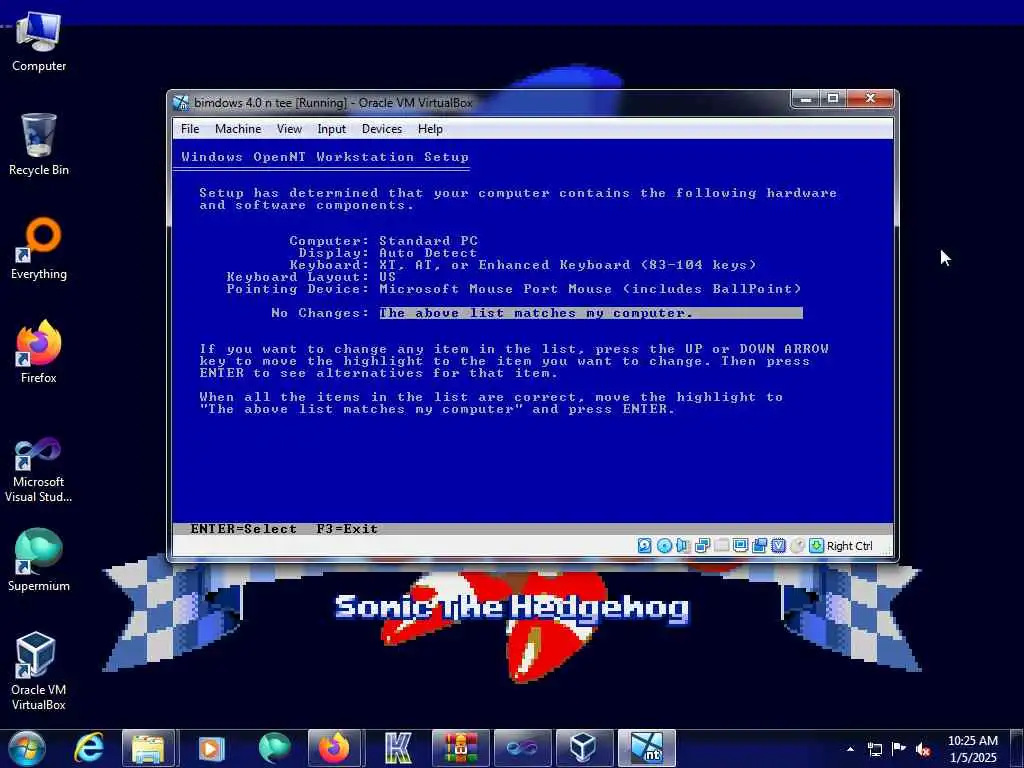Click the mouse integration indicator icon
Image resolution: width=1024 pixels, height=768 pixels.
[797, 546]
